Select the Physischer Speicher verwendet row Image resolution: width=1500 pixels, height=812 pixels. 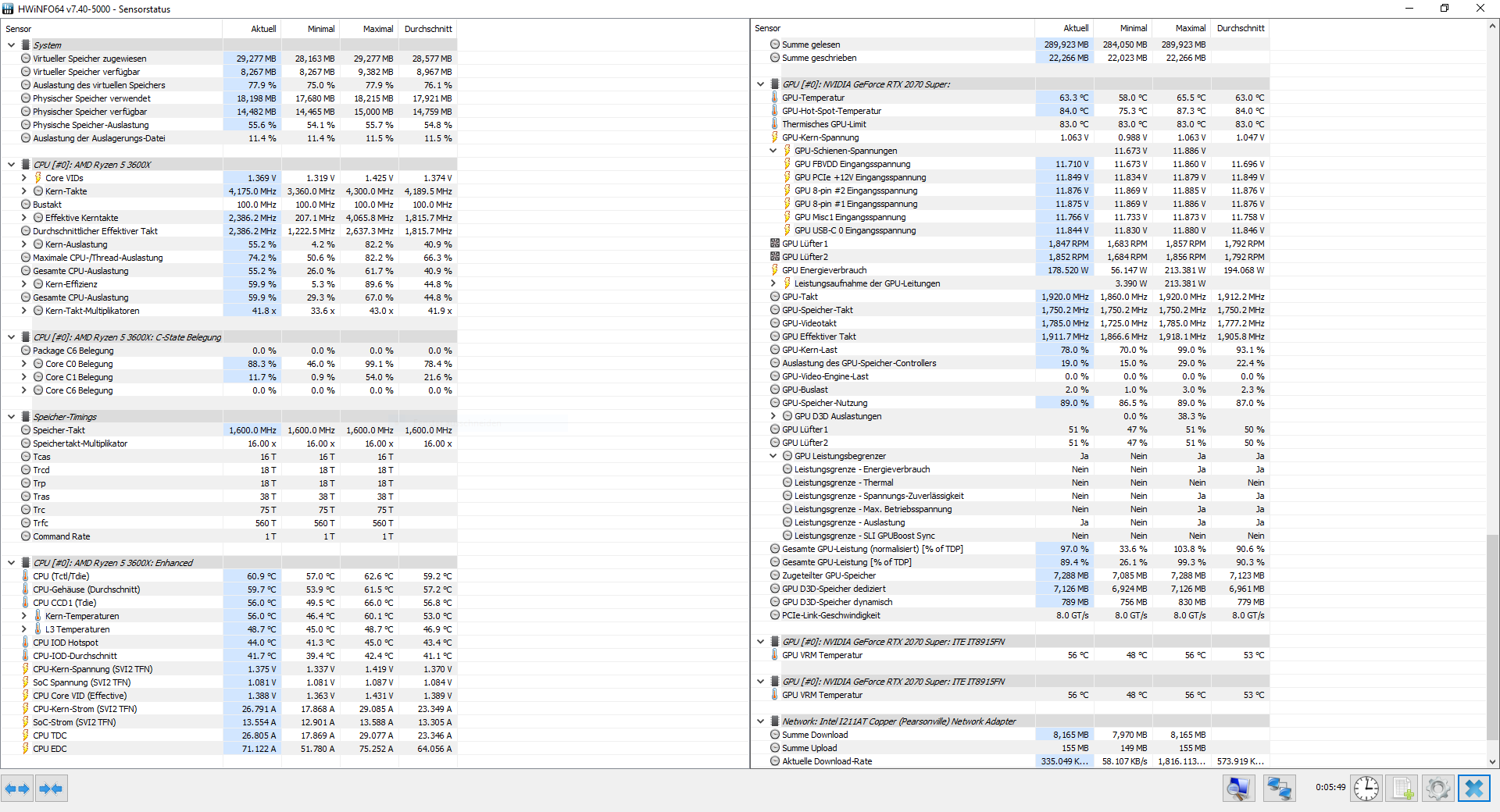coord(229,98)
